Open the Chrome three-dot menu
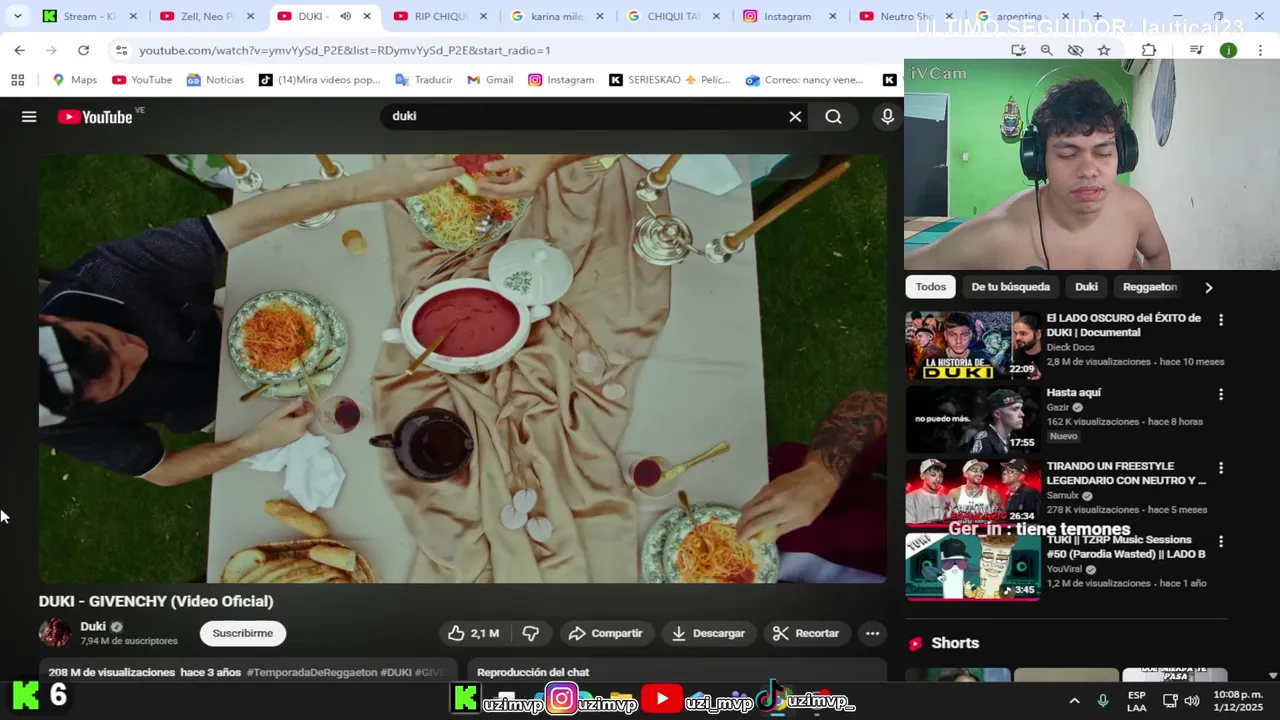The image size is (1280, 720). click(1261, 50)
